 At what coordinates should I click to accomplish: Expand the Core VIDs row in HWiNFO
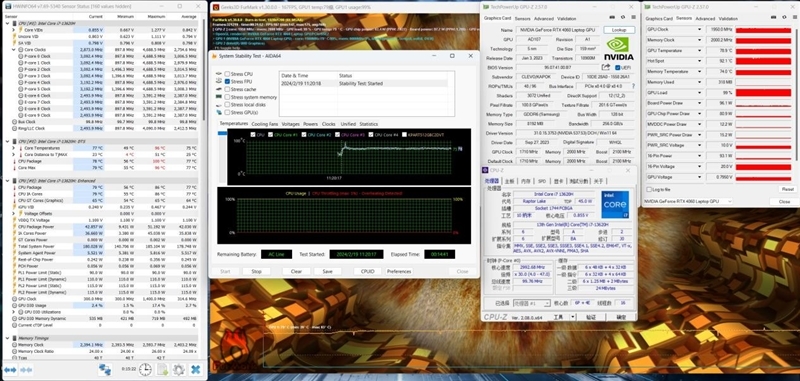click(x=14, y=30)
